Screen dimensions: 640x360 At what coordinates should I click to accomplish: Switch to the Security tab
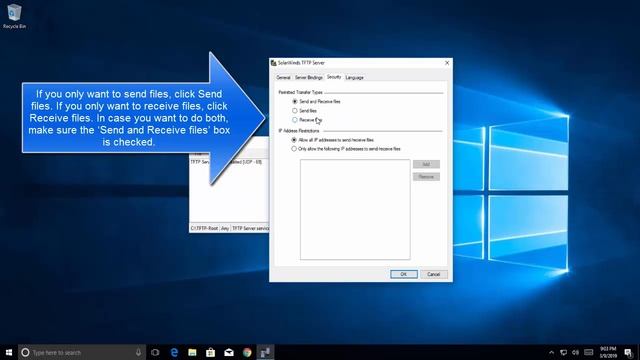[334, 77]
